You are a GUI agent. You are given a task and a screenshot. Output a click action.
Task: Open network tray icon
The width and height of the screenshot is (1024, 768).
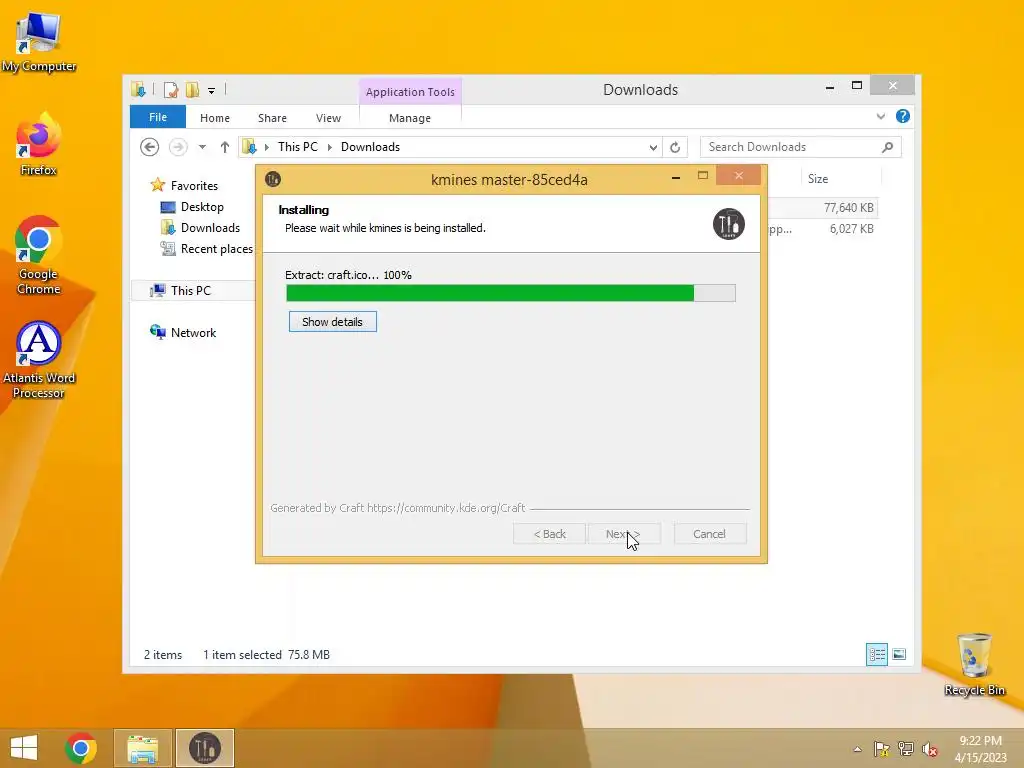(906, 749)
